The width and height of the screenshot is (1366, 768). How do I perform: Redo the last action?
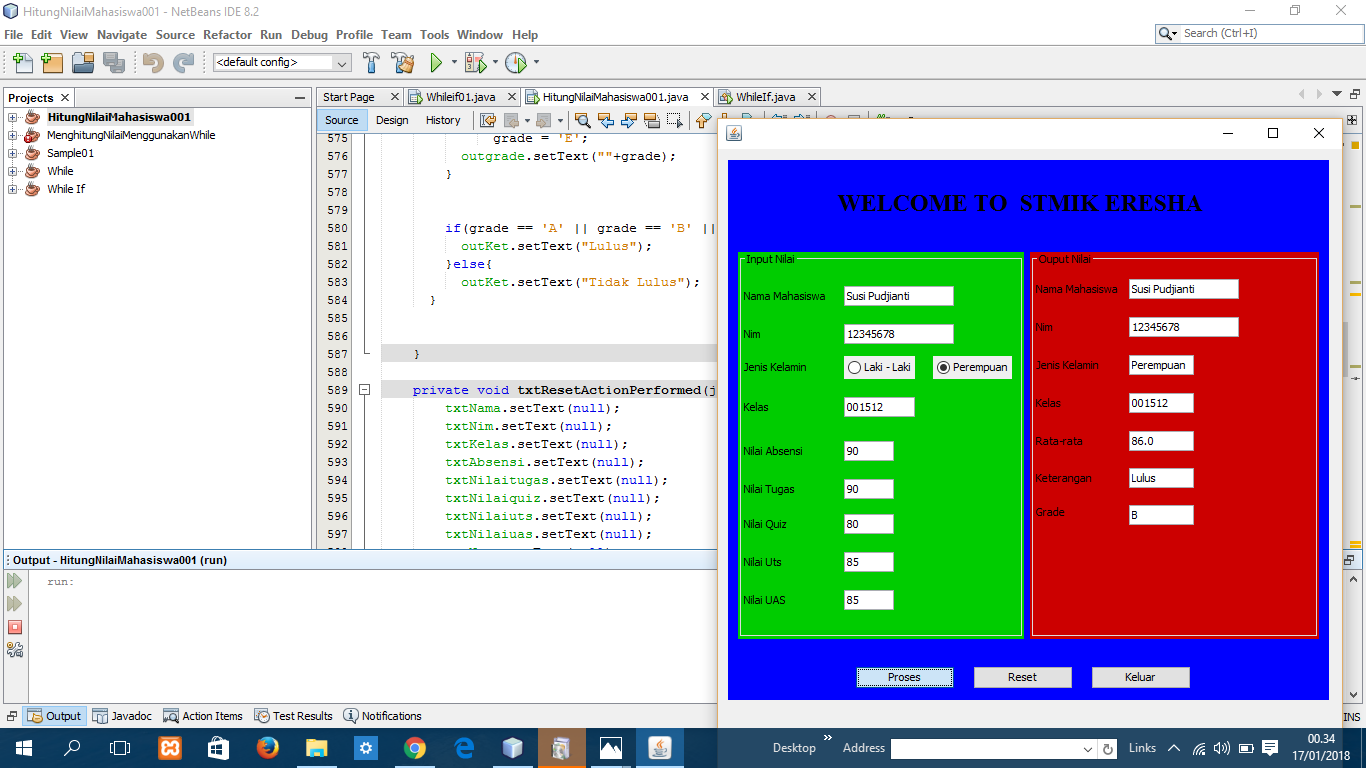183,62
